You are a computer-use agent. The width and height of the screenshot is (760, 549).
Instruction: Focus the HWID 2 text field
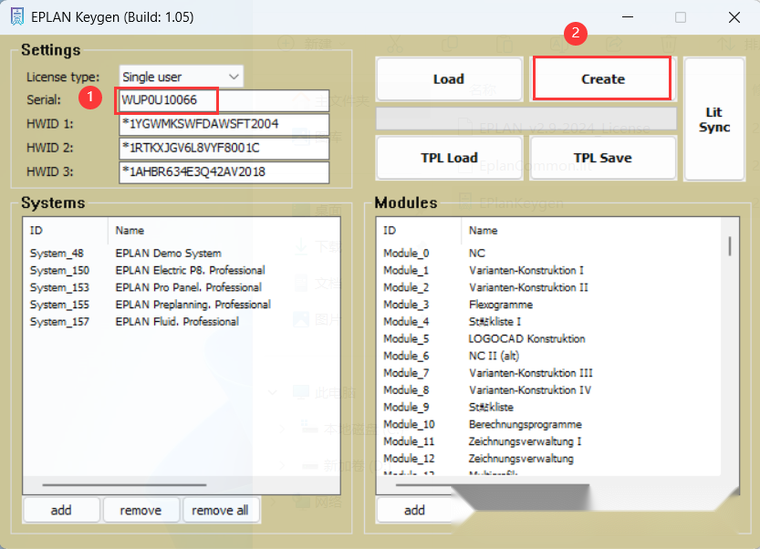pos(224,148)
